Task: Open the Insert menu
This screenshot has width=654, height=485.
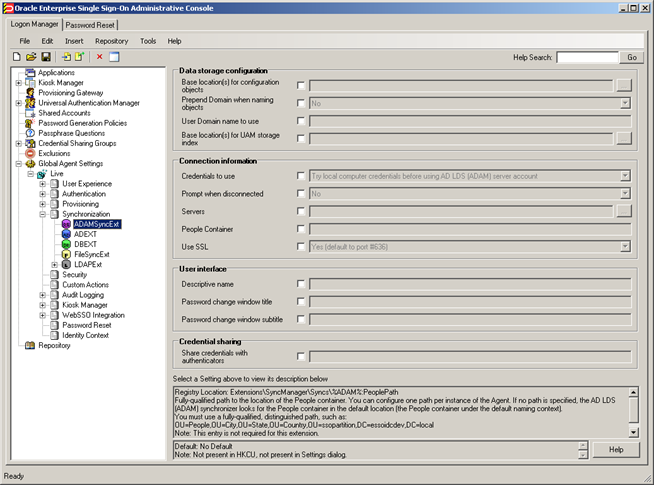Action: pos(74,41)
